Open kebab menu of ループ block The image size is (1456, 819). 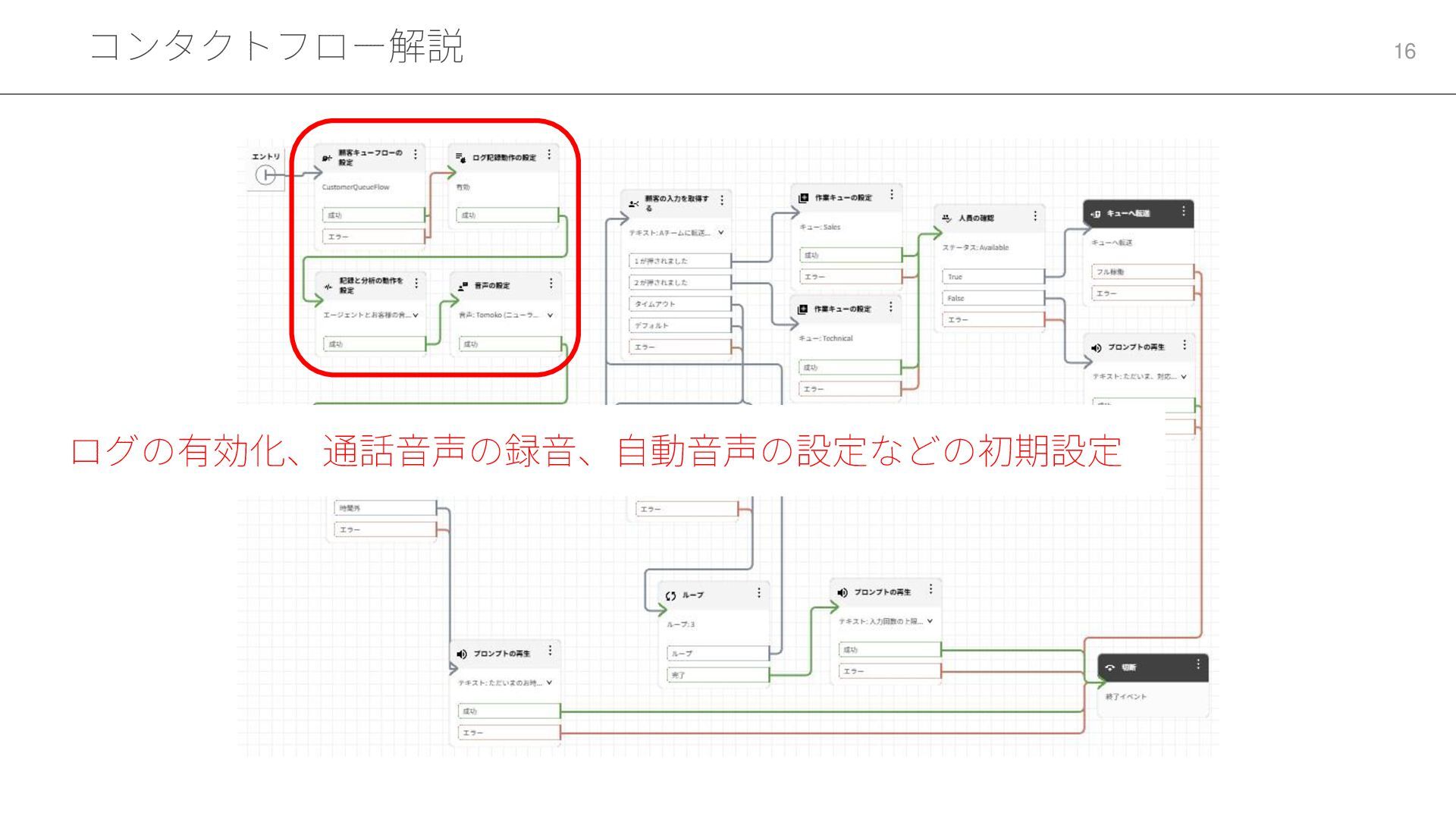click(x=759, y=593)
